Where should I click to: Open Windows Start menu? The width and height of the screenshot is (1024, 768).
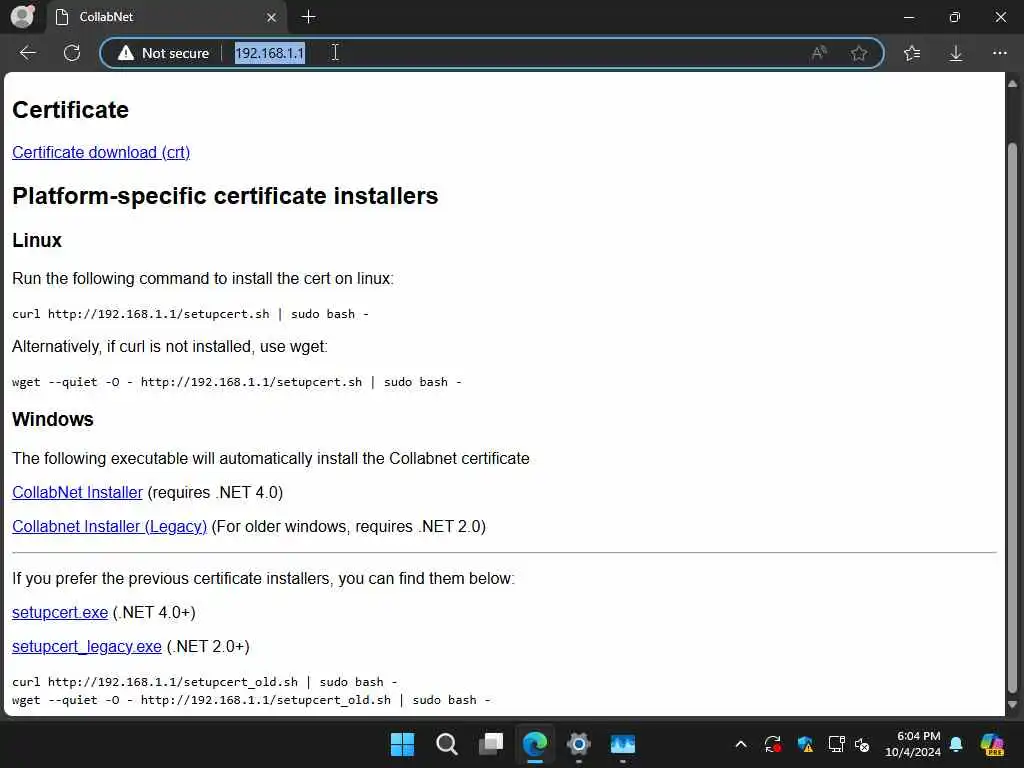pos(402,744)
